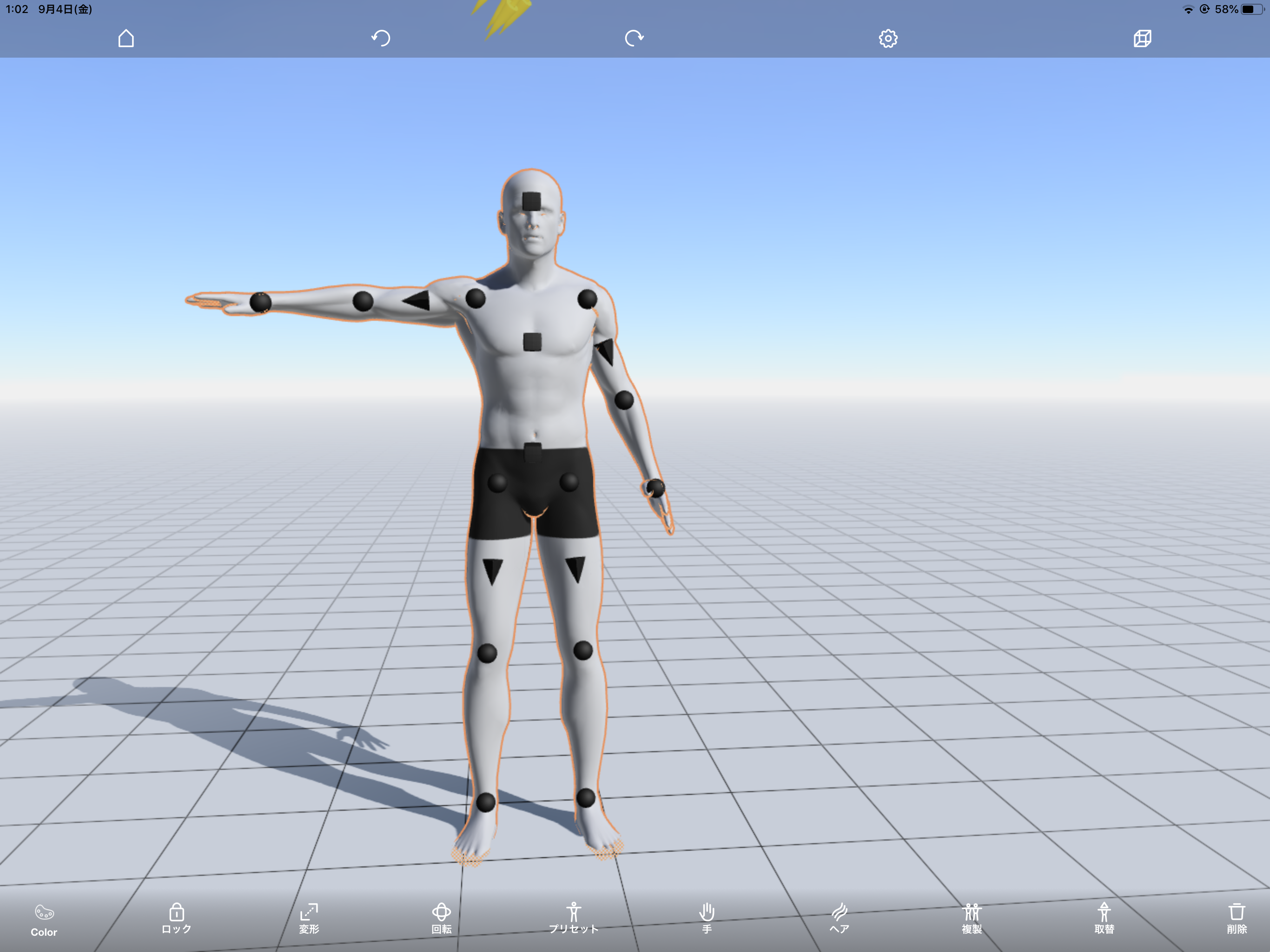Select the hip joint on screen-right side
Screen dimensions: 1270x952
tap(569, 483)
